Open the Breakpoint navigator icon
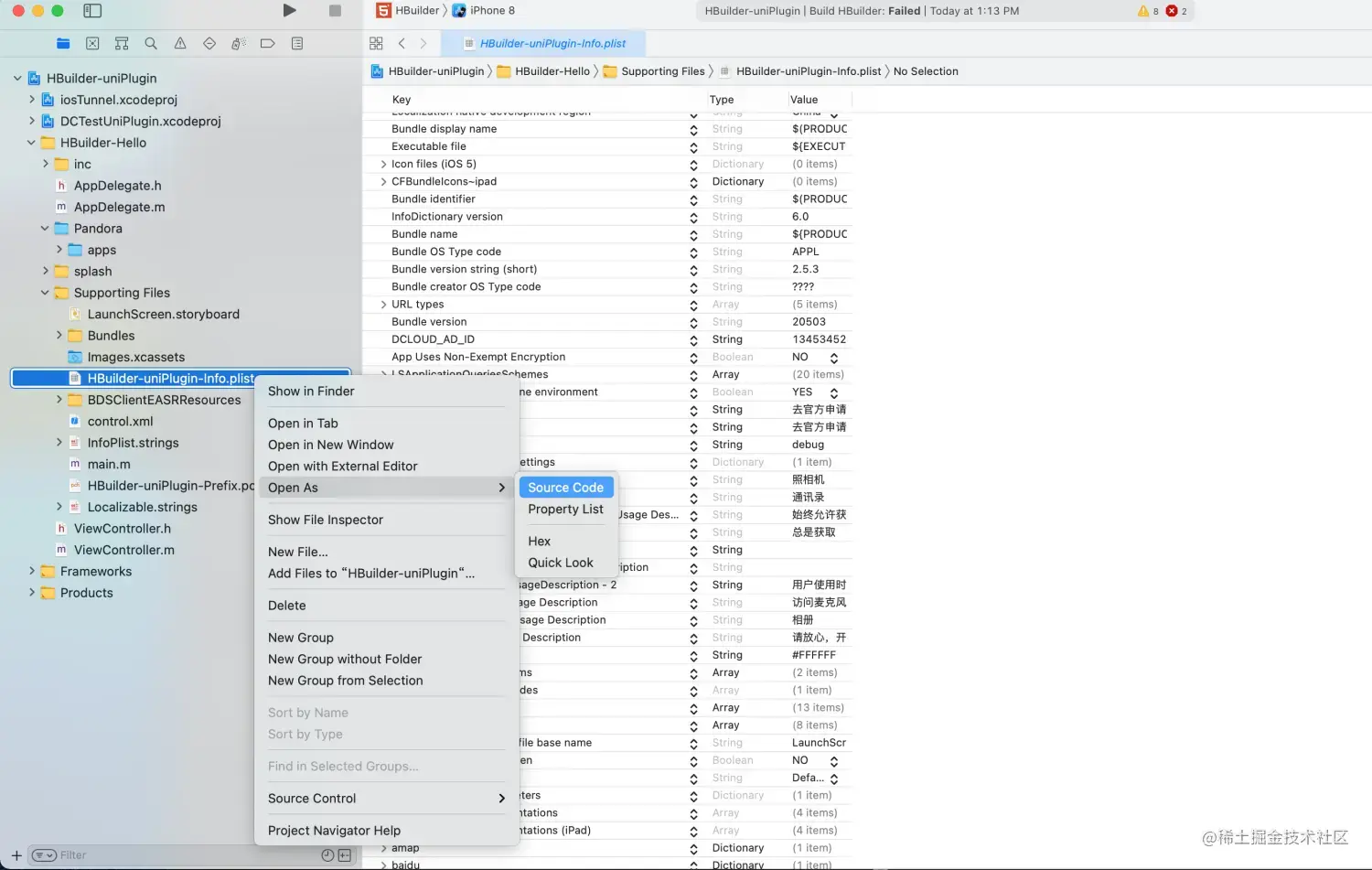 coord(268,43)
